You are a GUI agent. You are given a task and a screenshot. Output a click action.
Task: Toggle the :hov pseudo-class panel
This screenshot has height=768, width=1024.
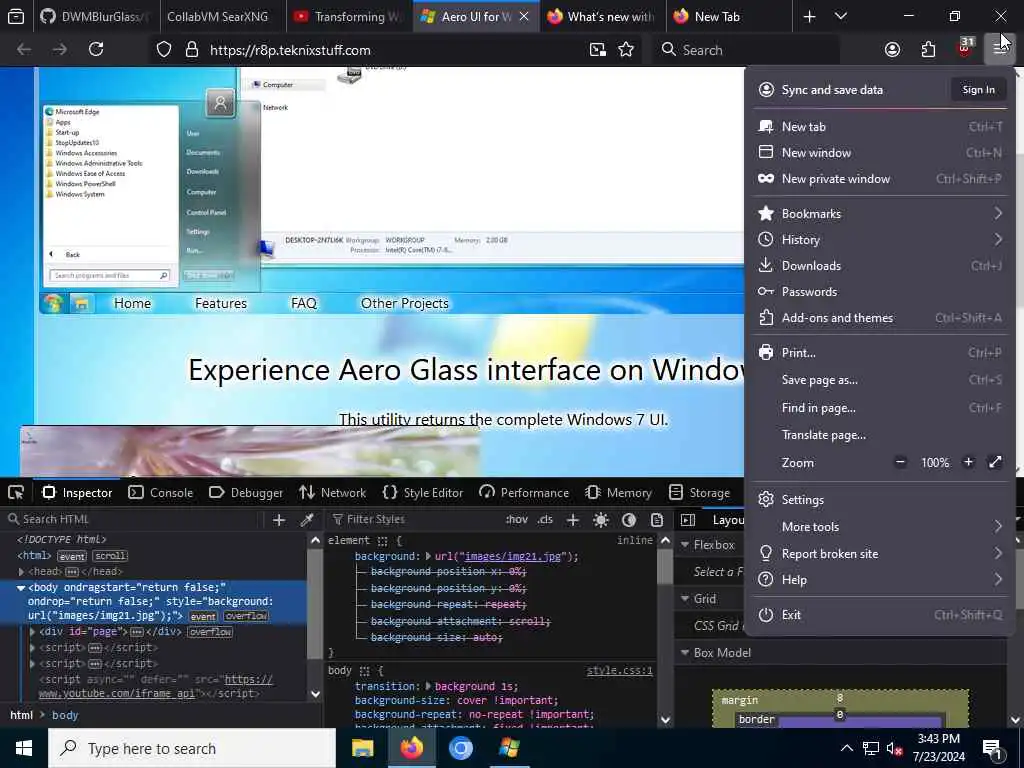point(517,520)
